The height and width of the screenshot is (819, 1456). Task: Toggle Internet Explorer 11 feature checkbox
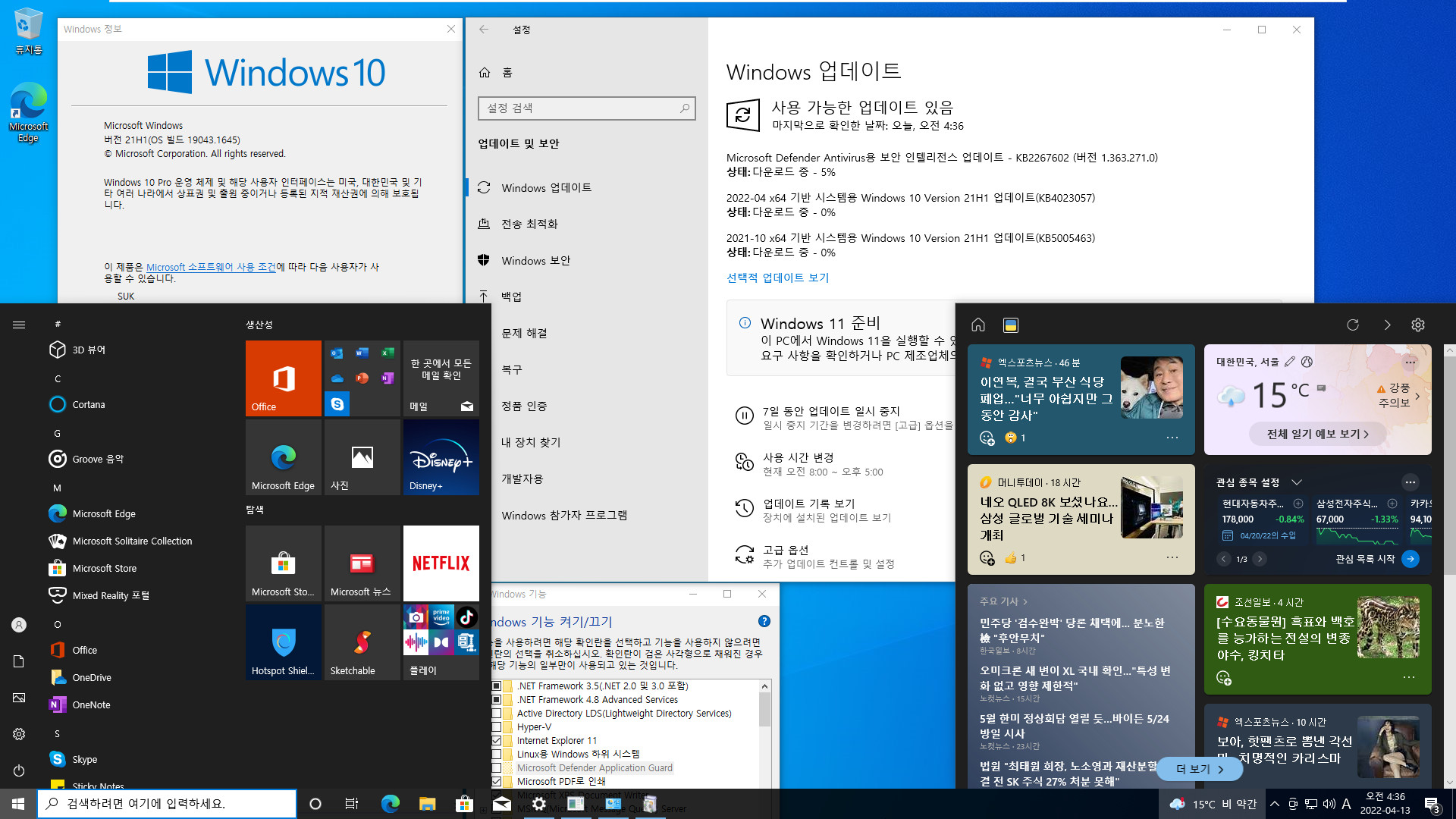click(496, 740)
